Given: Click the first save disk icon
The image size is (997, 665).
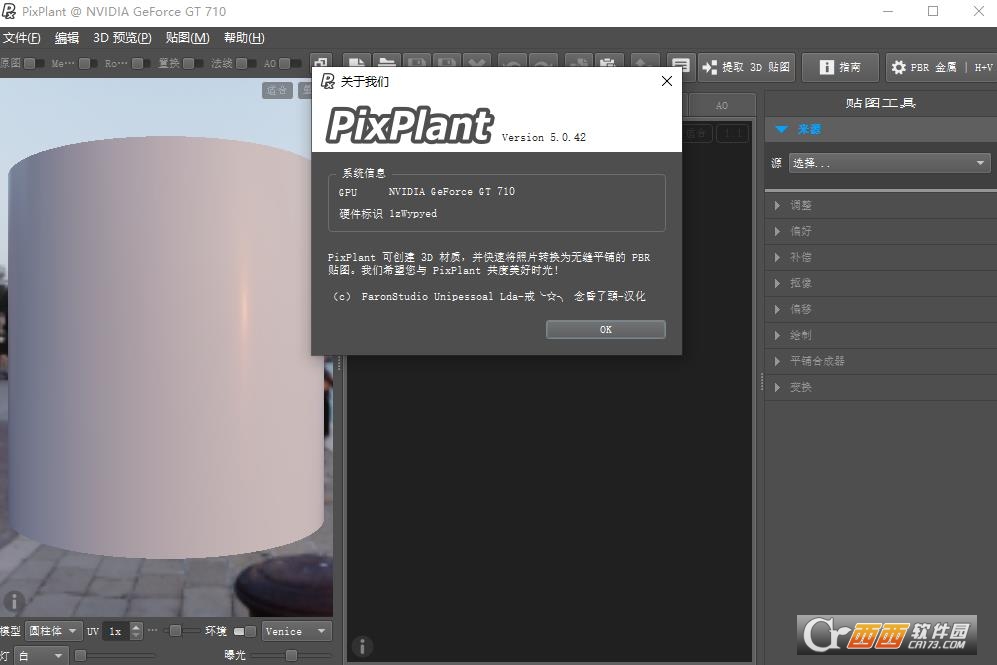Looking at the screenshot, I should click(x=417, y=62).
